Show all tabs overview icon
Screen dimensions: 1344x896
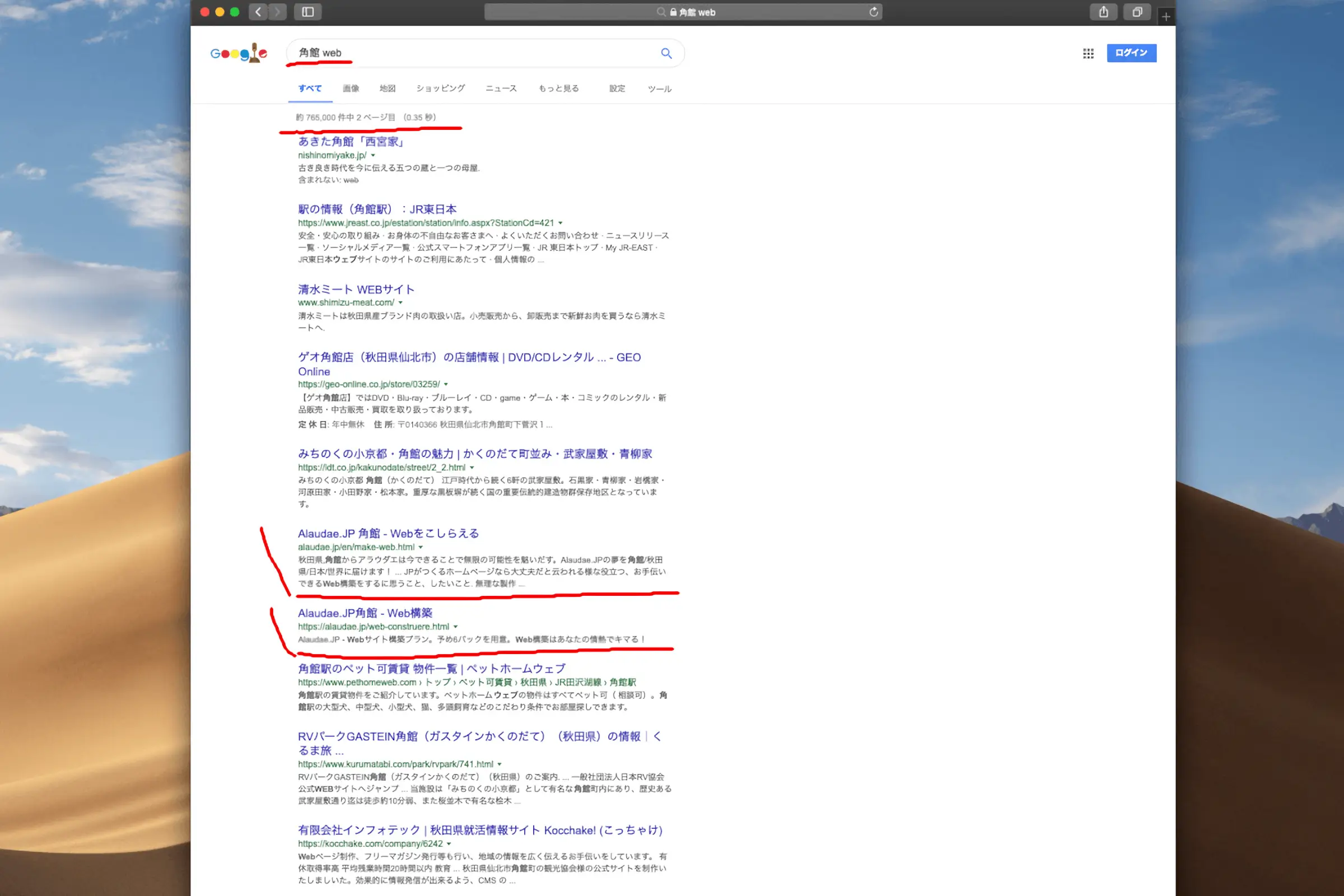1137,12
